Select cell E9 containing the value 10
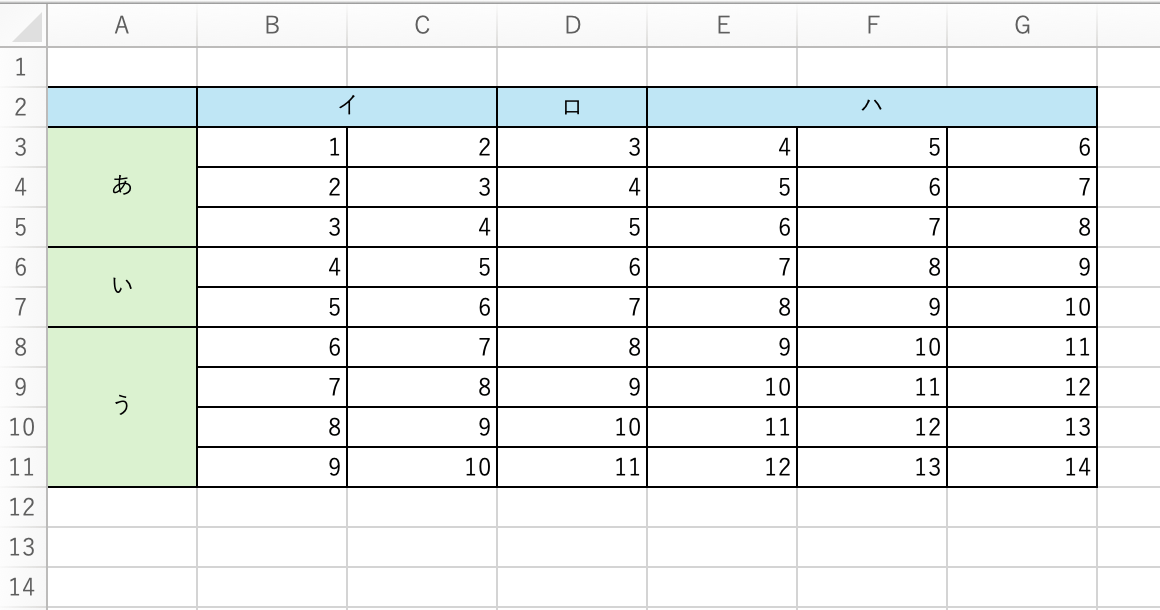The height and width of the screenshot is (610, 1160). pyautogui.click(x=722, y=387)
